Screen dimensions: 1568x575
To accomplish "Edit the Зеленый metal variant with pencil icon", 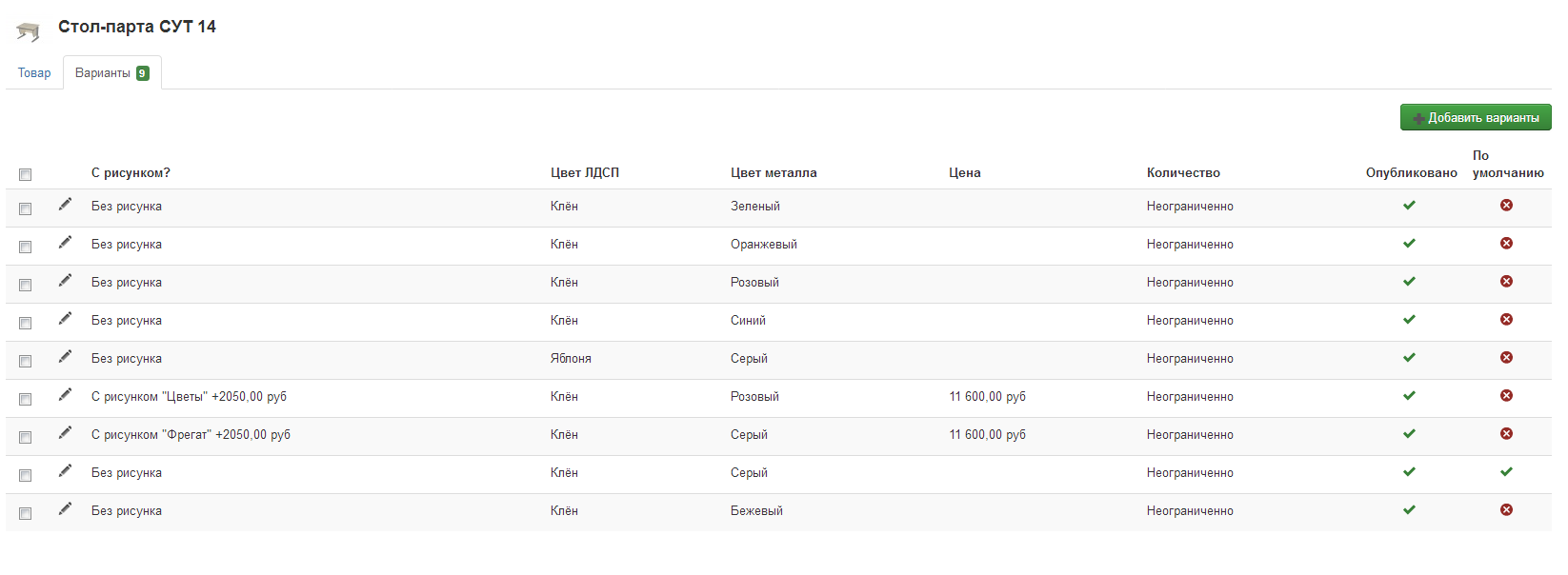I will point(65,205).
